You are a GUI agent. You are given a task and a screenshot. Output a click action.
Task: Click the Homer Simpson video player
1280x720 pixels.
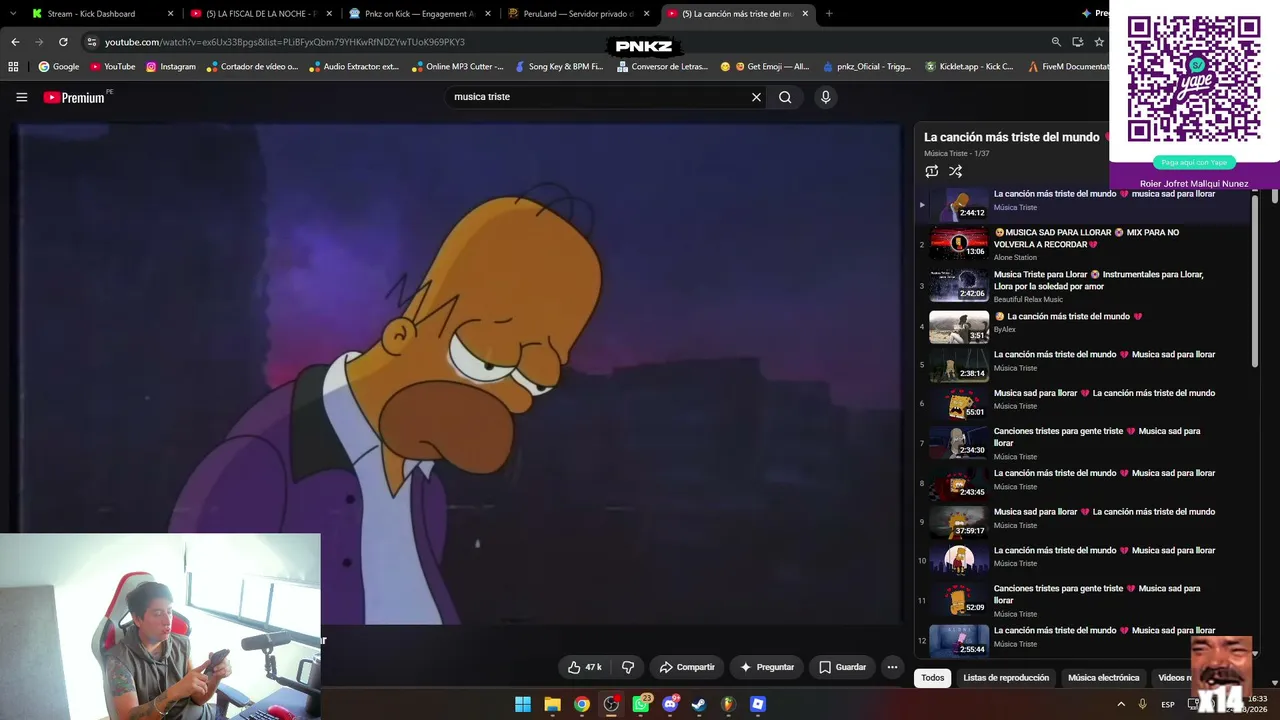(458, 374)
